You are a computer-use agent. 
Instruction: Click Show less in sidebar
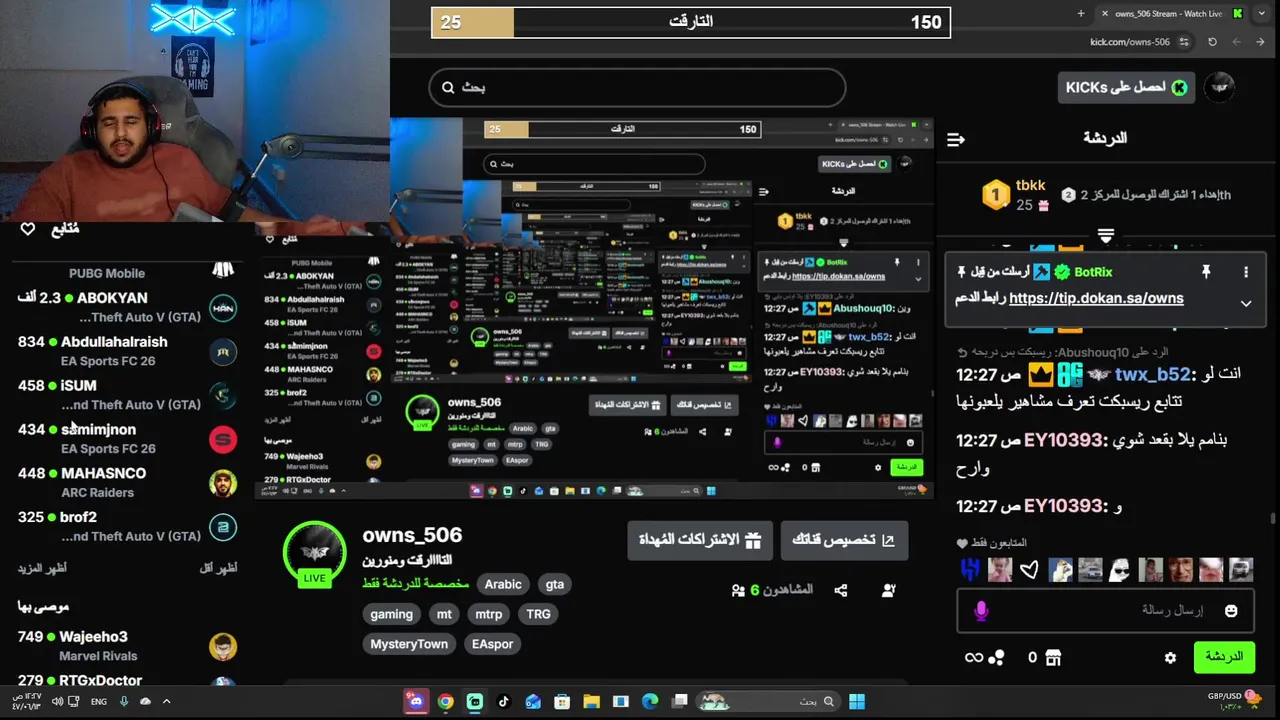coord(218,568)
